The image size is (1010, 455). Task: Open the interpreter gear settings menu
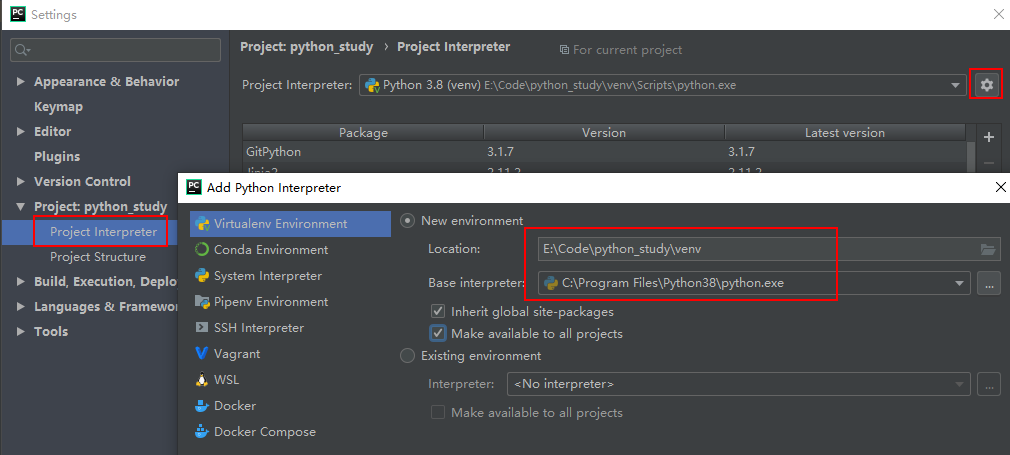tap(987, 84)
